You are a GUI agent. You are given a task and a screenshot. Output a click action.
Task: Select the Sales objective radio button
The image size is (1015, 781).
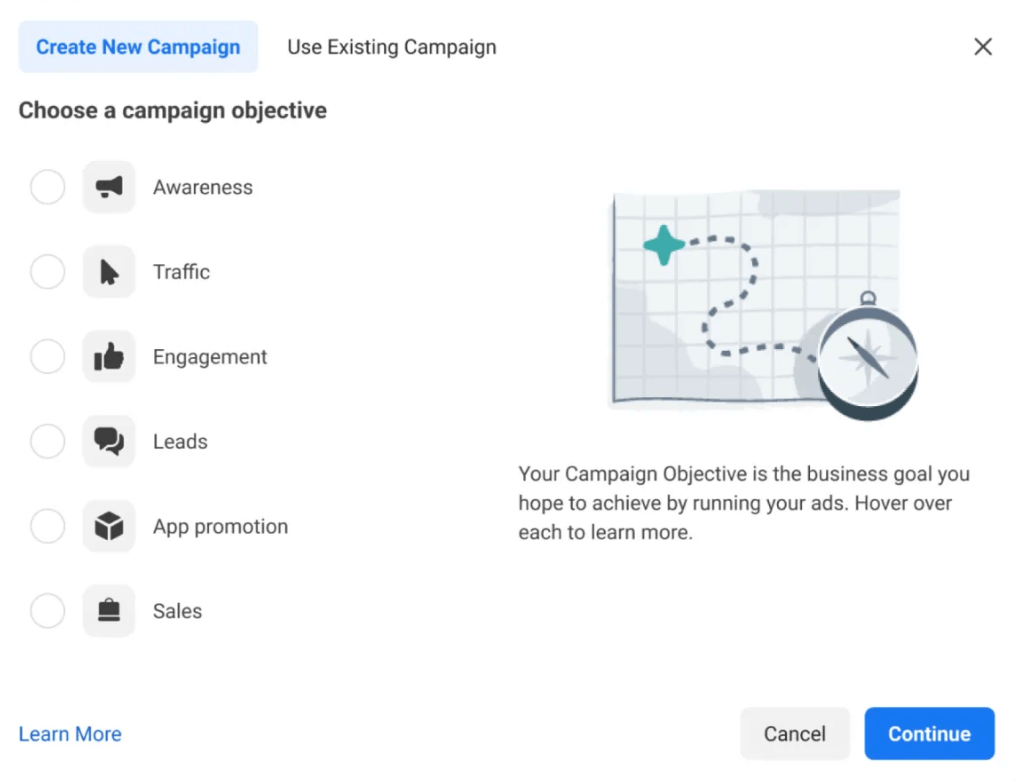point(47,611)
